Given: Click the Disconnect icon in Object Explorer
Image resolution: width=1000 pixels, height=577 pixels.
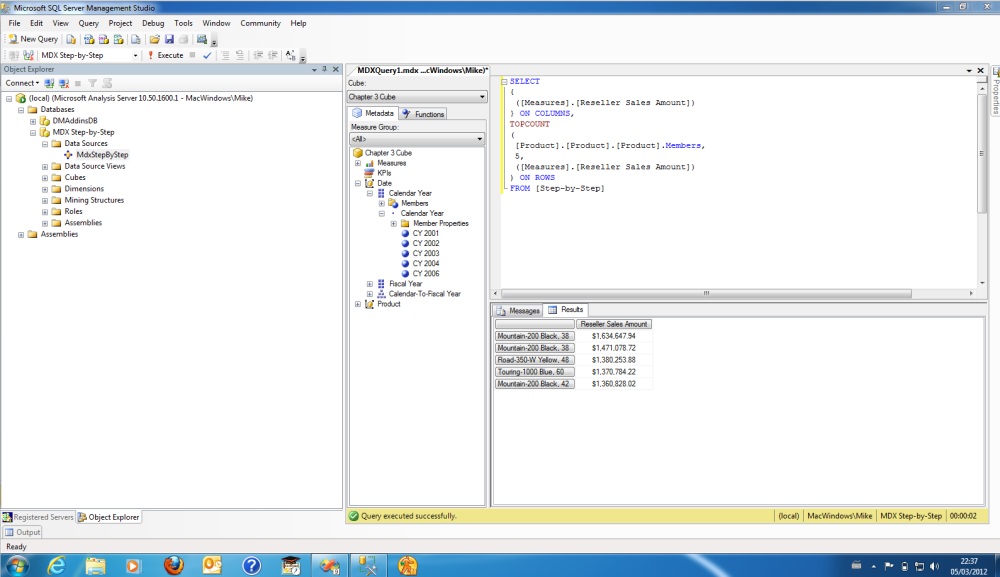Looking at the screenshot, I should (x=64, y=83).
